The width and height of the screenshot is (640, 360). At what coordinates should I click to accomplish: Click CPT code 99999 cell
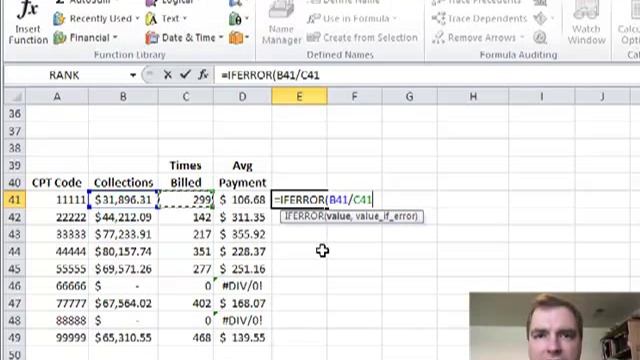click(x=57, y=338)
